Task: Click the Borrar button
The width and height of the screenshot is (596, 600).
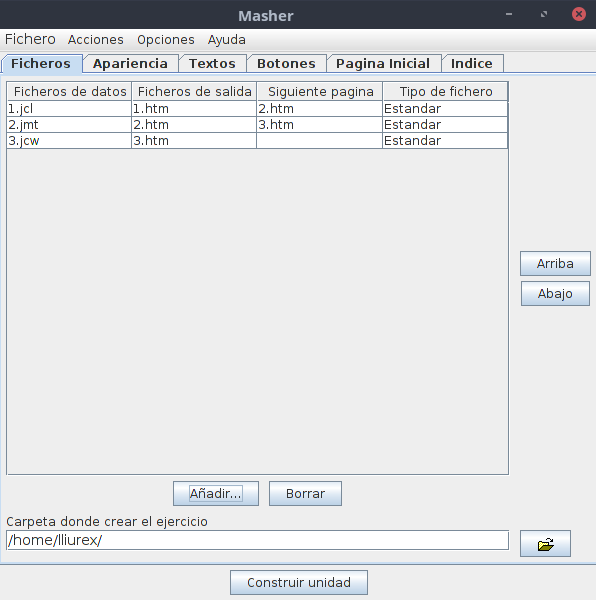Action: coord(305,494)
